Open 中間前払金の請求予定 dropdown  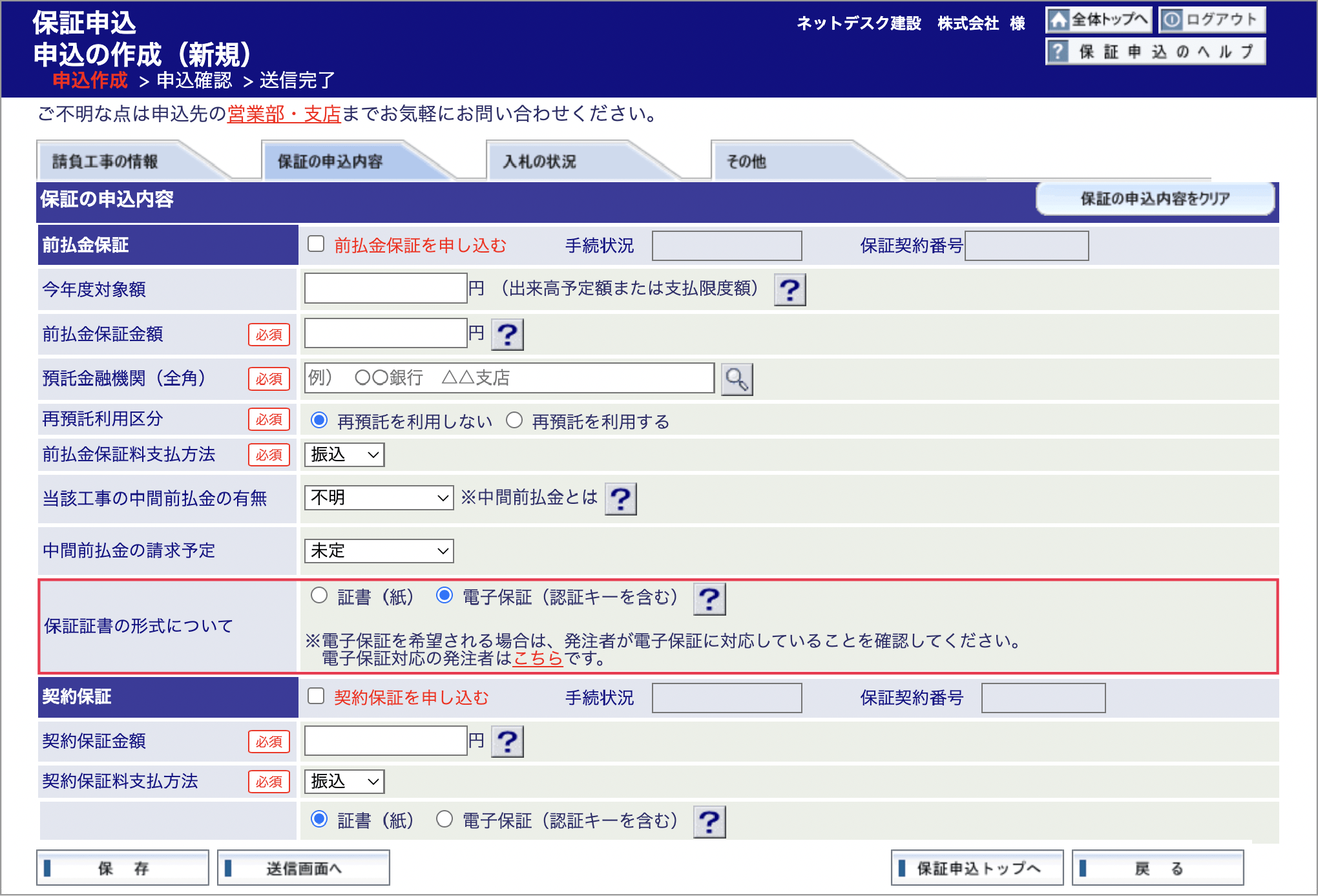(379, 551)
